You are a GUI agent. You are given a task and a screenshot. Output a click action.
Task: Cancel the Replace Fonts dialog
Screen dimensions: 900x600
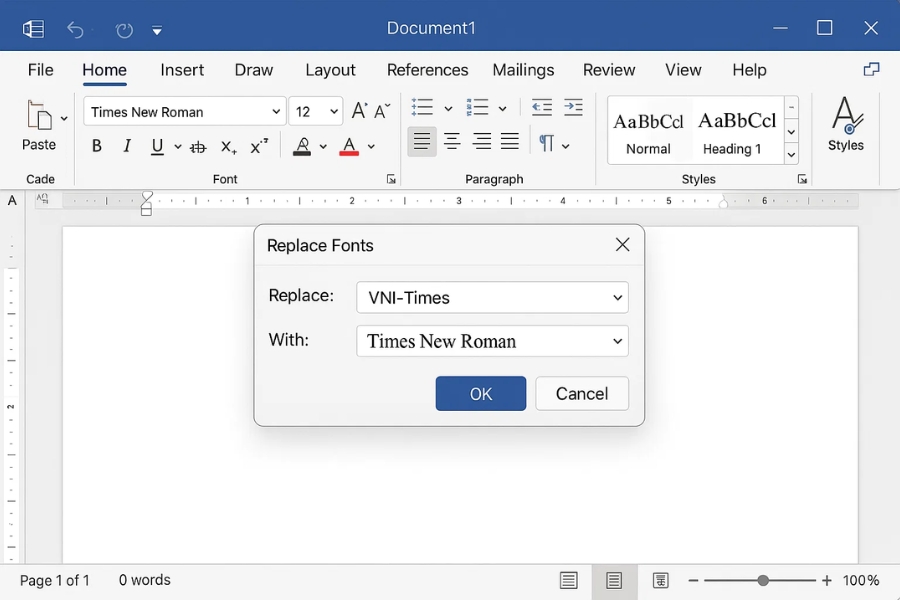pos(582,393)
